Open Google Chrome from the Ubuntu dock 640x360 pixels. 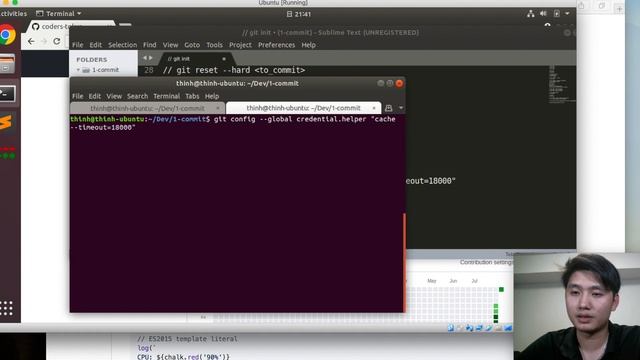click(7, 35)
